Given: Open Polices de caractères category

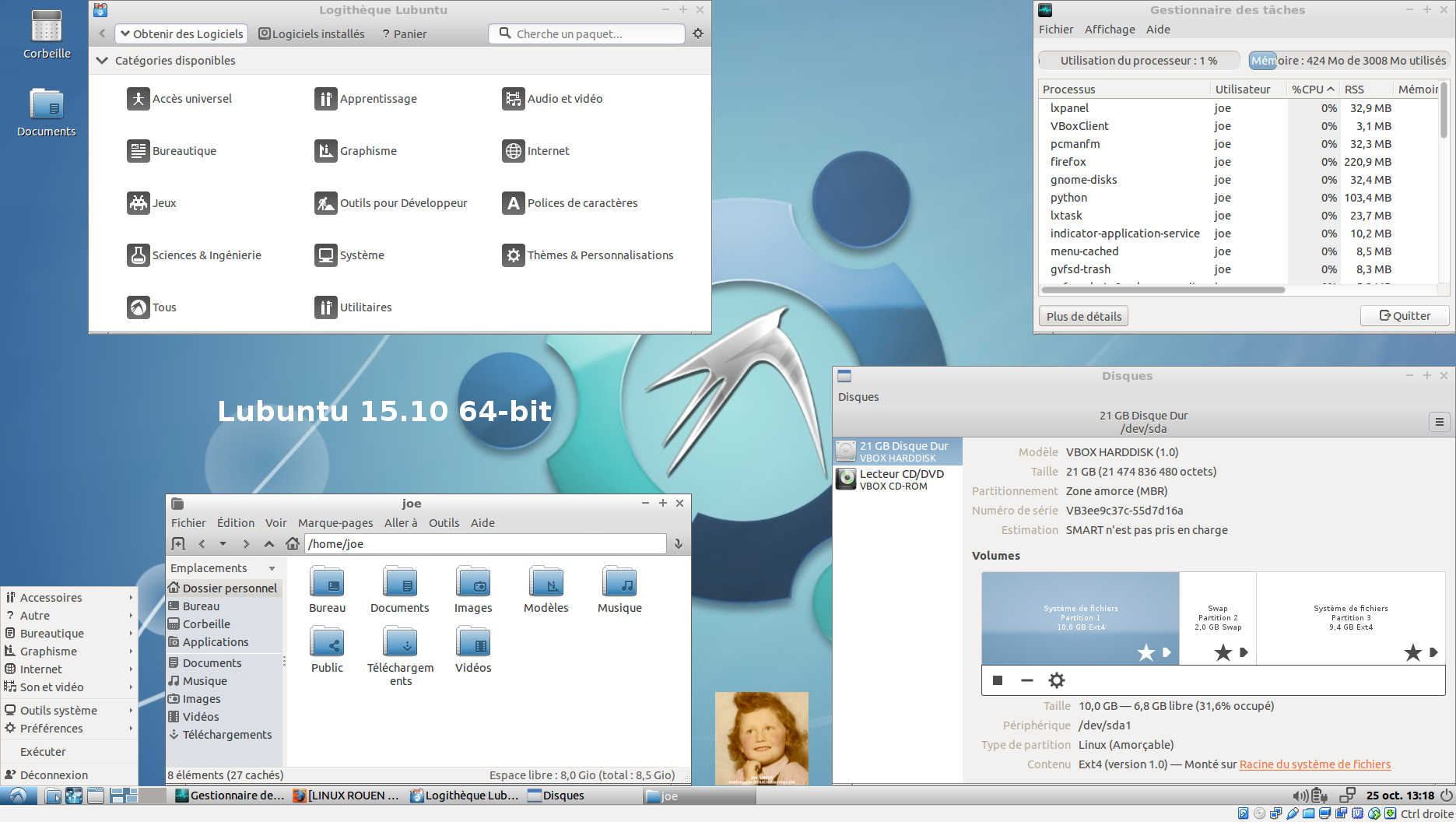Looking at the screenshot, I should click(x=570, y=203).
